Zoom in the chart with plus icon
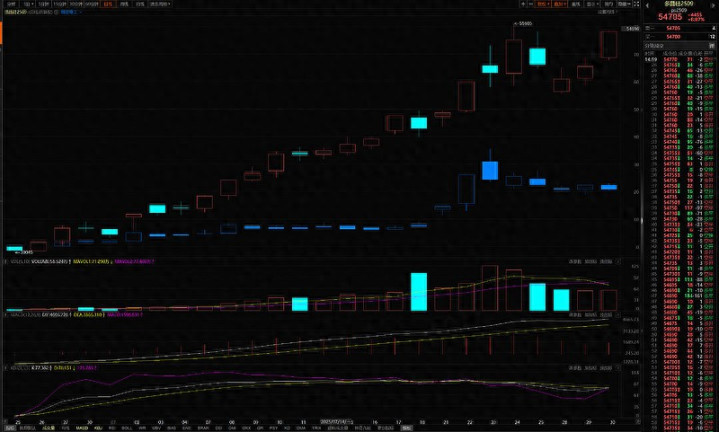This screenshot has height=432, width=719. (523, 4)
